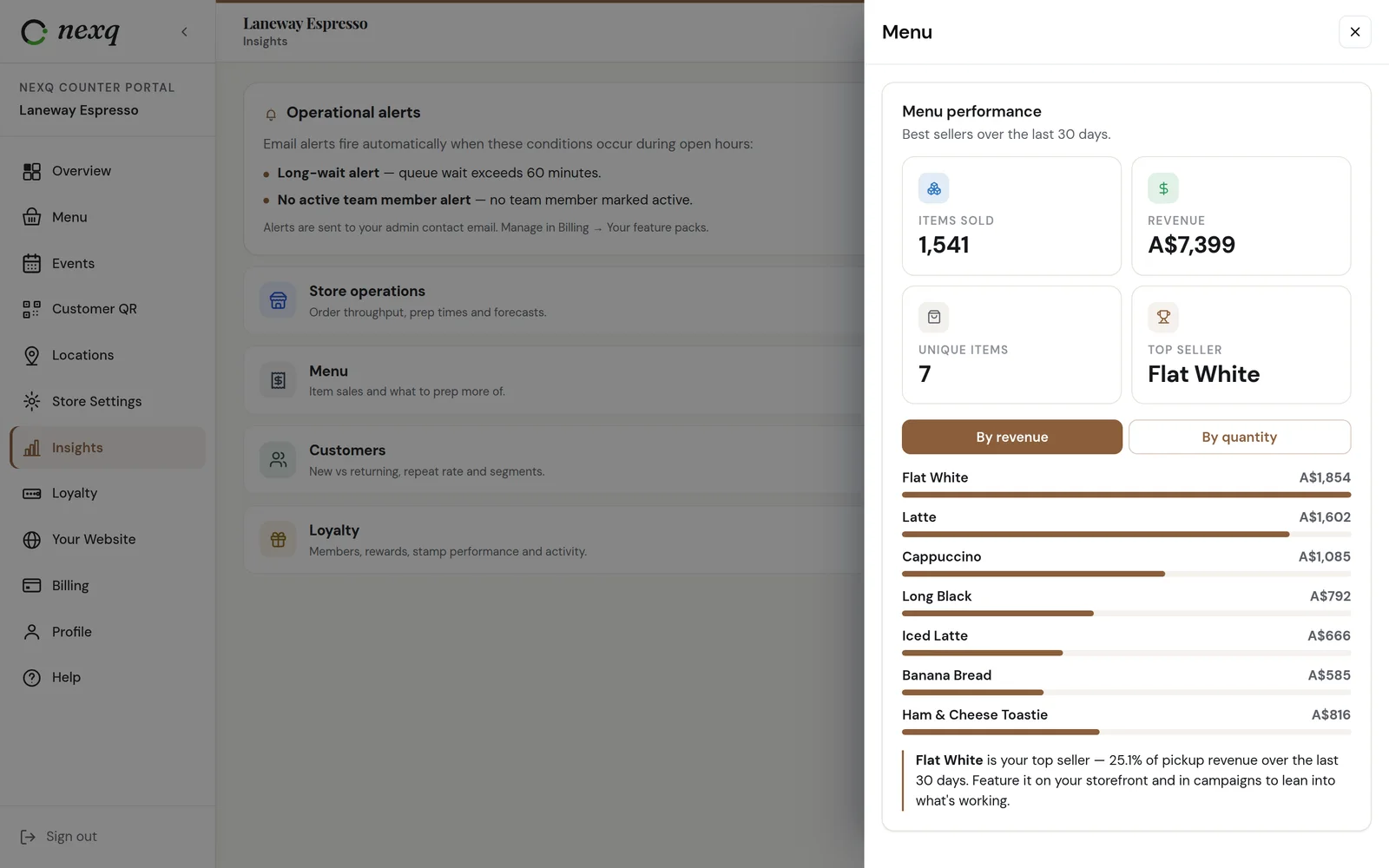Click the nexq logo icon

point(34,32)
